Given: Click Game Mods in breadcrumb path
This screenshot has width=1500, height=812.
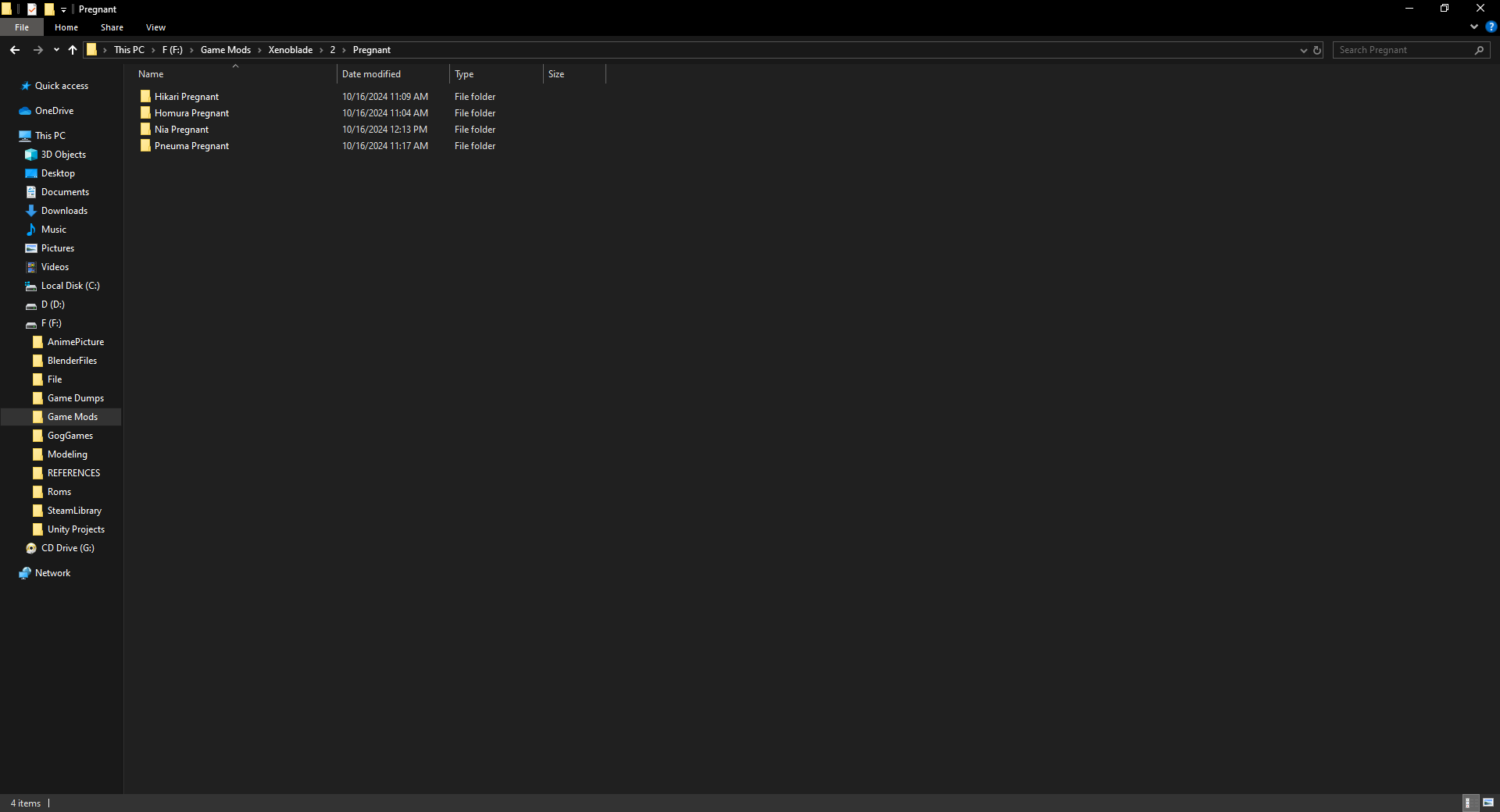Looking at the screenshot, I should click(226, 50).
